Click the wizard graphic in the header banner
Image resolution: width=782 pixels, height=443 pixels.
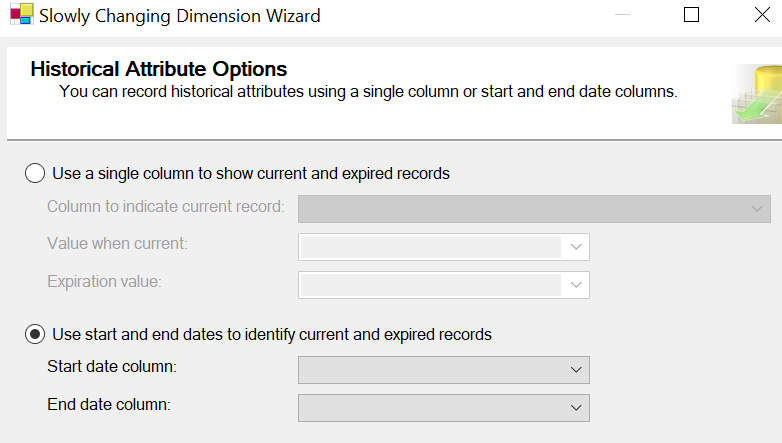pyautogui.click(x=757, y=94)
